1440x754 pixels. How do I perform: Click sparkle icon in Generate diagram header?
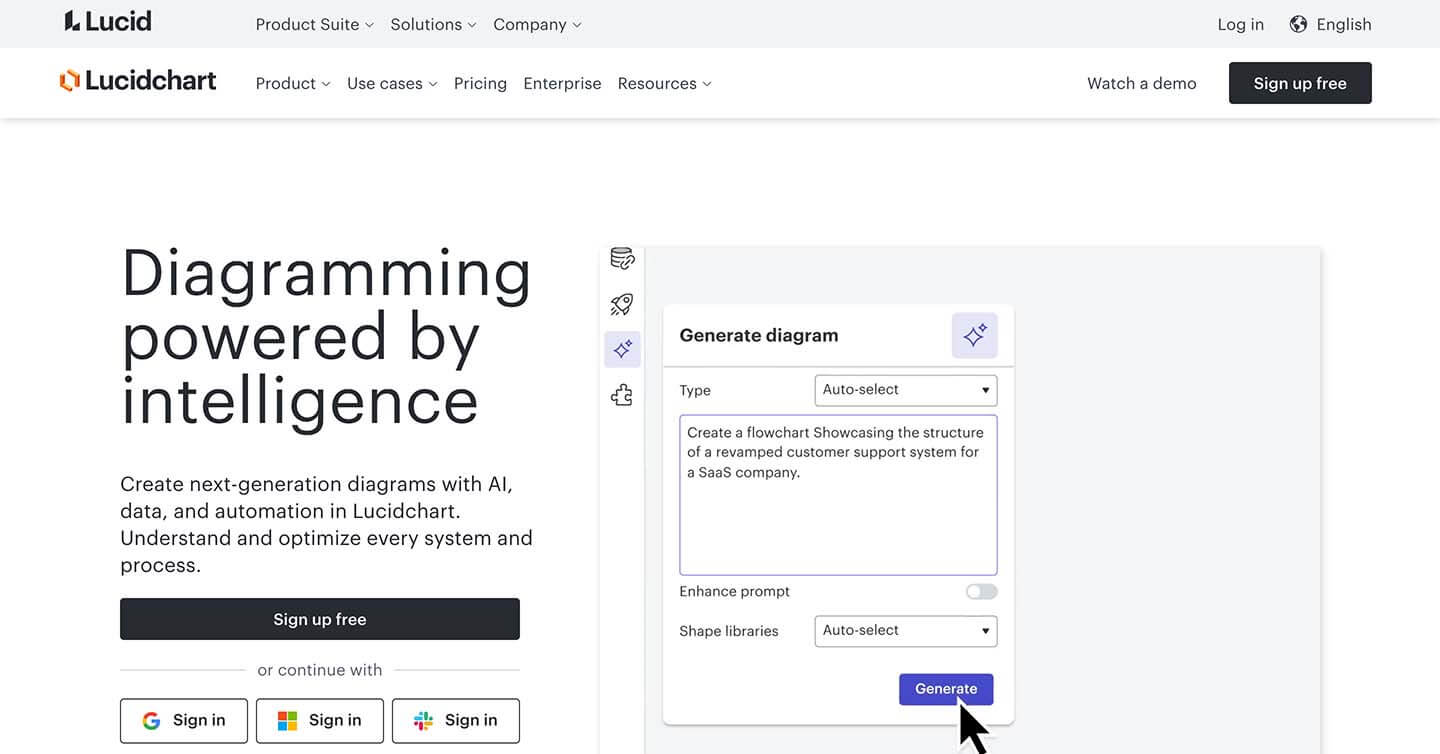point(975,335)
